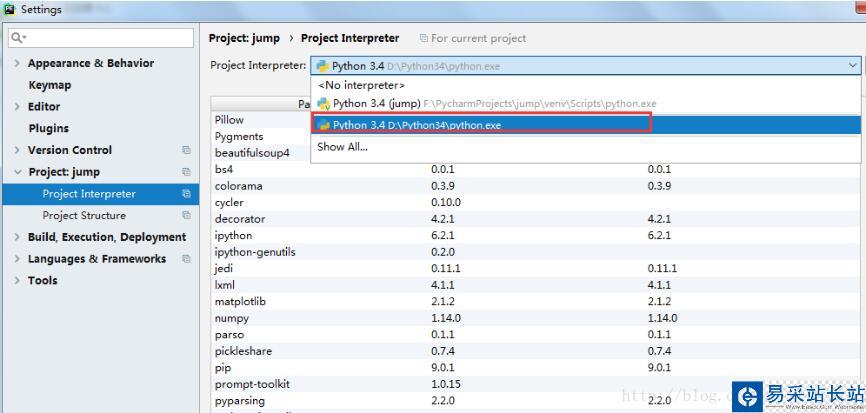This screenshot has width=866, height=413.
Task: Select the numpy package row
Action: [536, 319]
